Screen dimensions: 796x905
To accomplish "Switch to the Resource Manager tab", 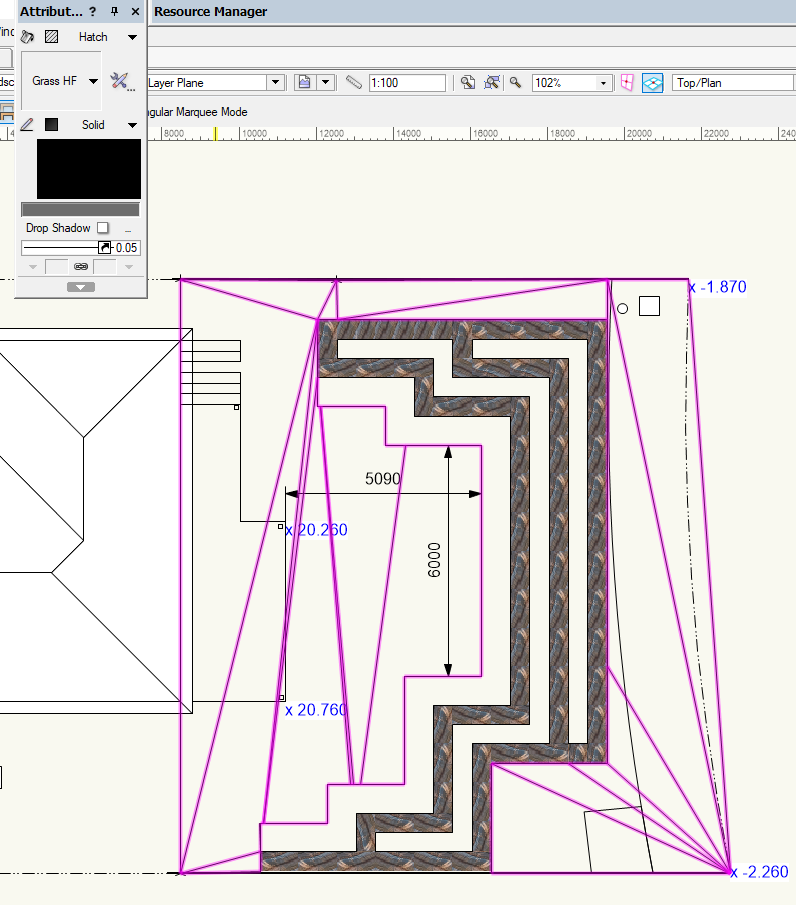I will pyautogui.click(x=210, y=12).
